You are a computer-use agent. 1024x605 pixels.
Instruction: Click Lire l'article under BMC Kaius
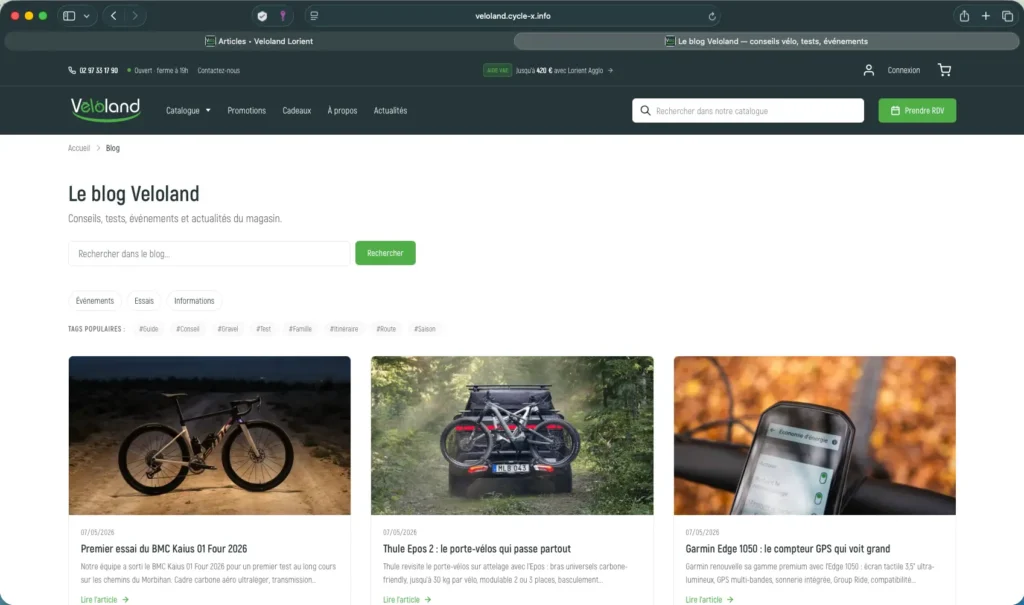(104, 599)
